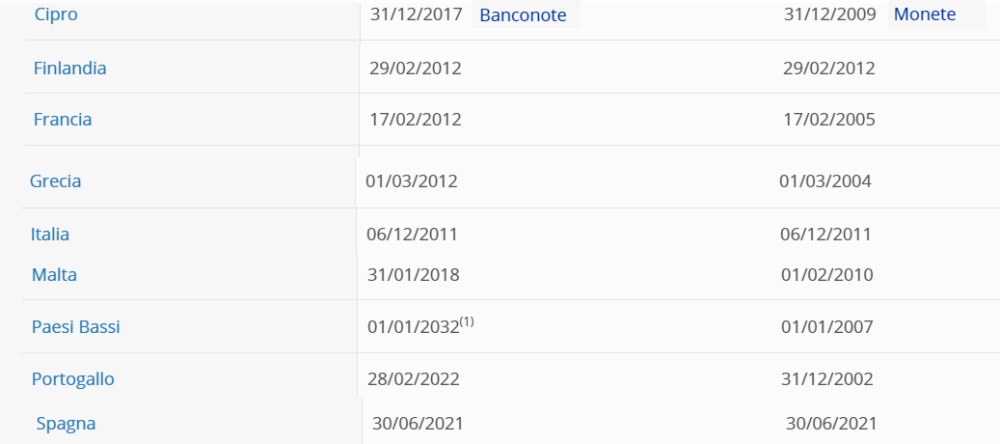This screenshot has width=1000, height=444.
Task: Click the 31/12/2002 coin date for Portogallo
Action: [x=828, y=379]
